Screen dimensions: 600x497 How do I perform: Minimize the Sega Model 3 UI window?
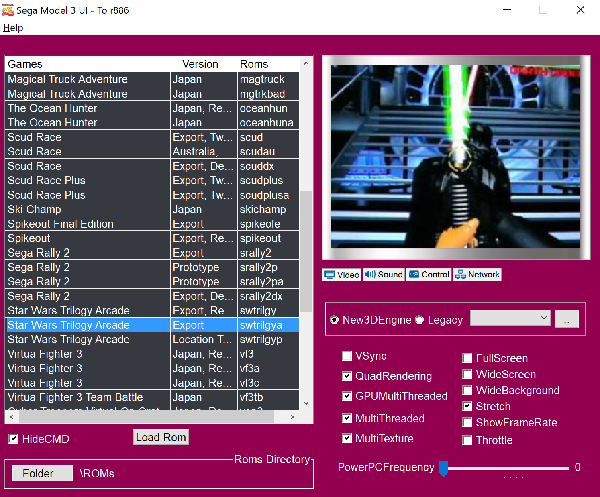coord(507,10)
